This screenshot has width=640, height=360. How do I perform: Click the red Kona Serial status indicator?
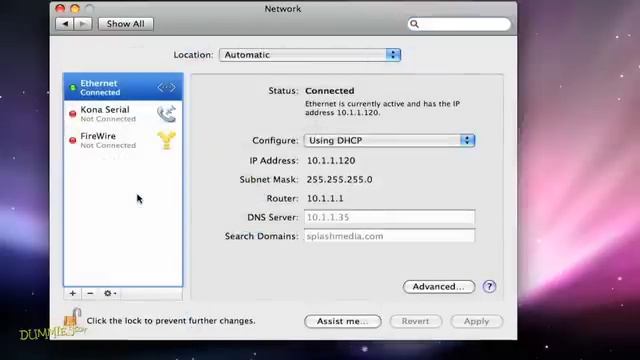click(x=73, y=114)
